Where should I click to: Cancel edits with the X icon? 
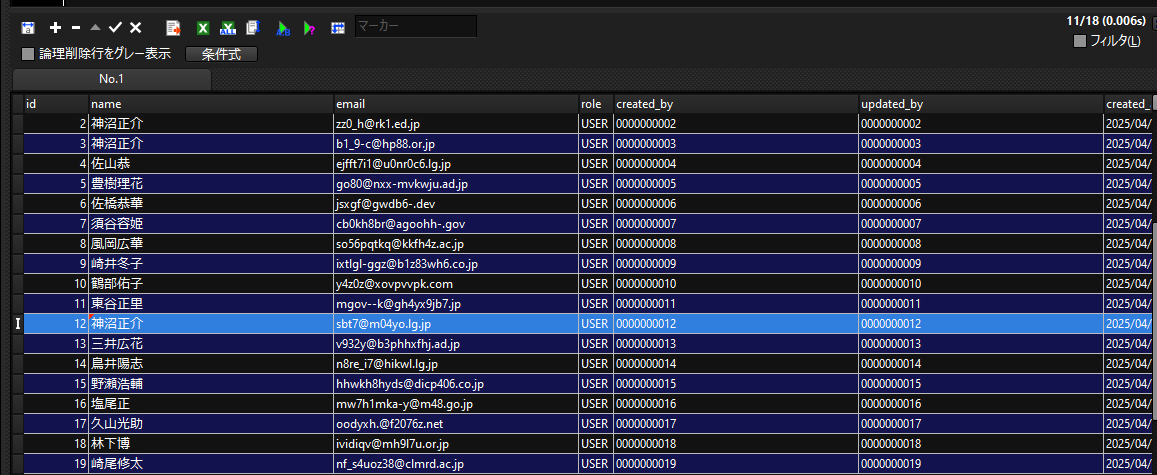(136, 28)
